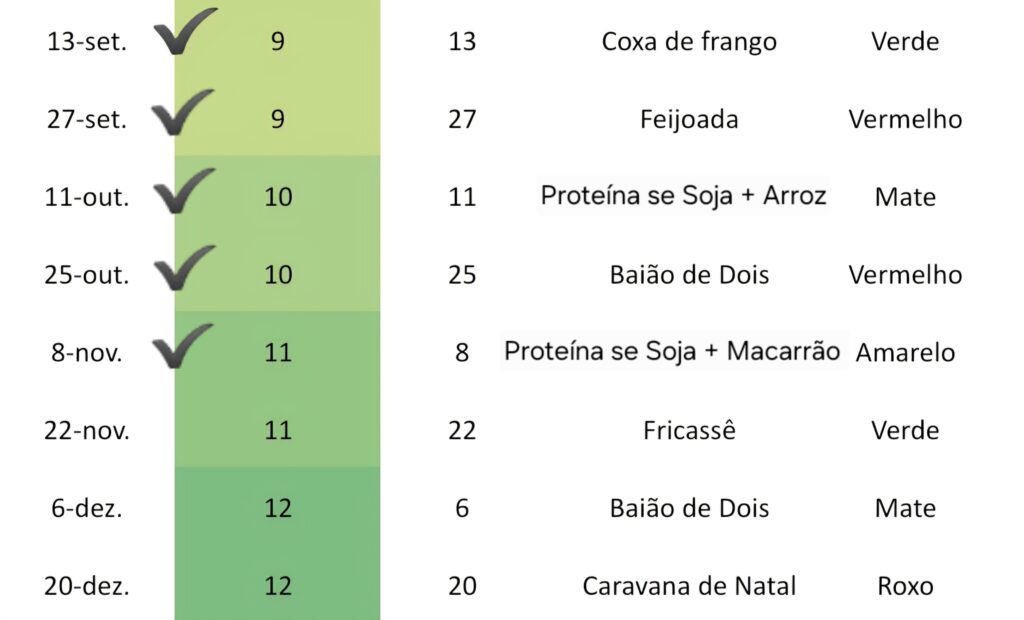This screenshot has height=620, width=1024.
Task: Click the Roxo color label
Action: [x=905, y=586]
